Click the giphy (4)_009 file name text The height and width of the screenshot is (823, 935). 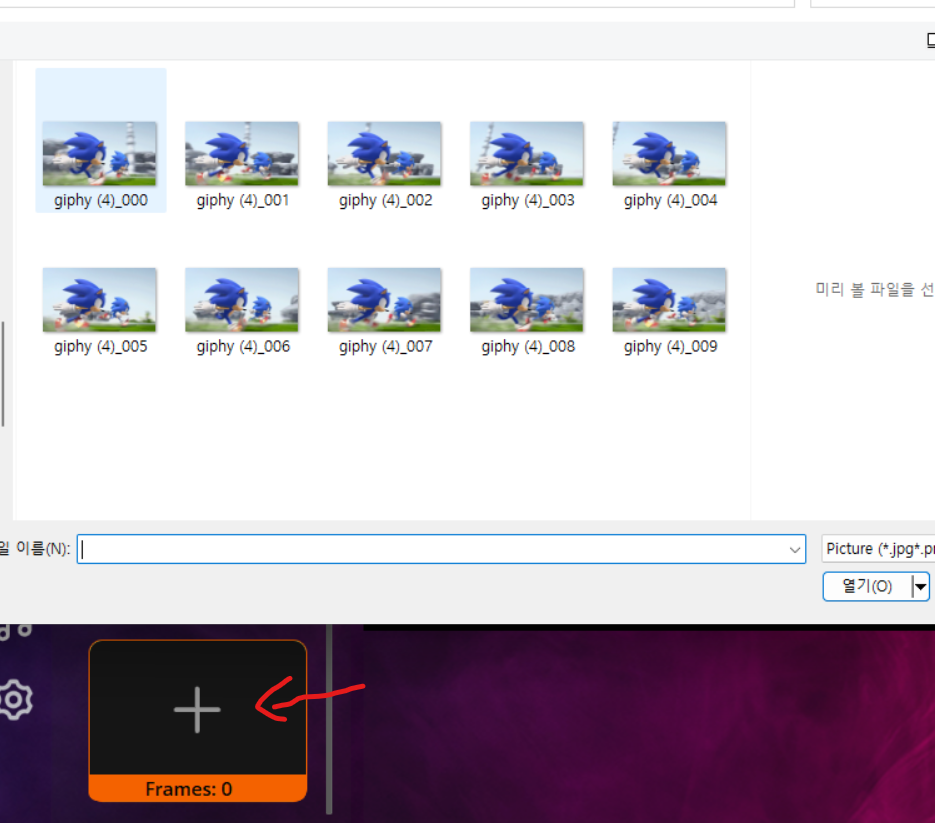670,346
